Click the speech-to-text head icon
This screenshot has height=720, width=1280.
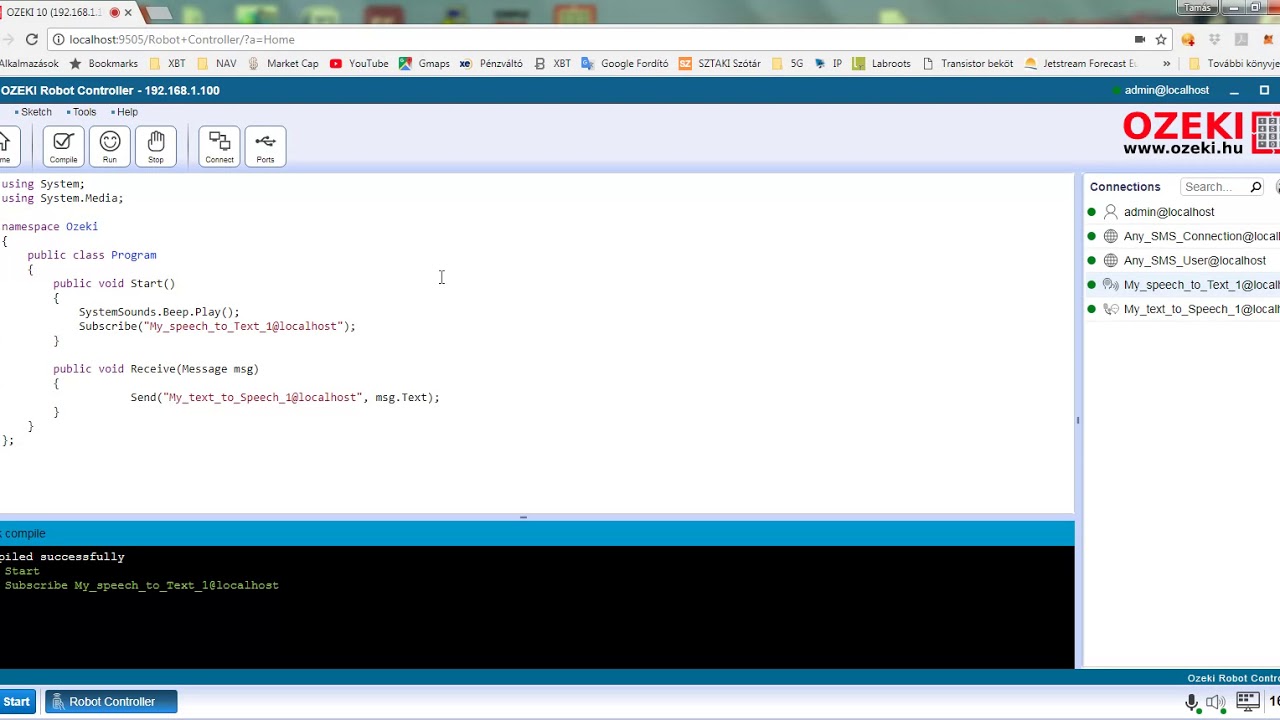coord(1110,285)
